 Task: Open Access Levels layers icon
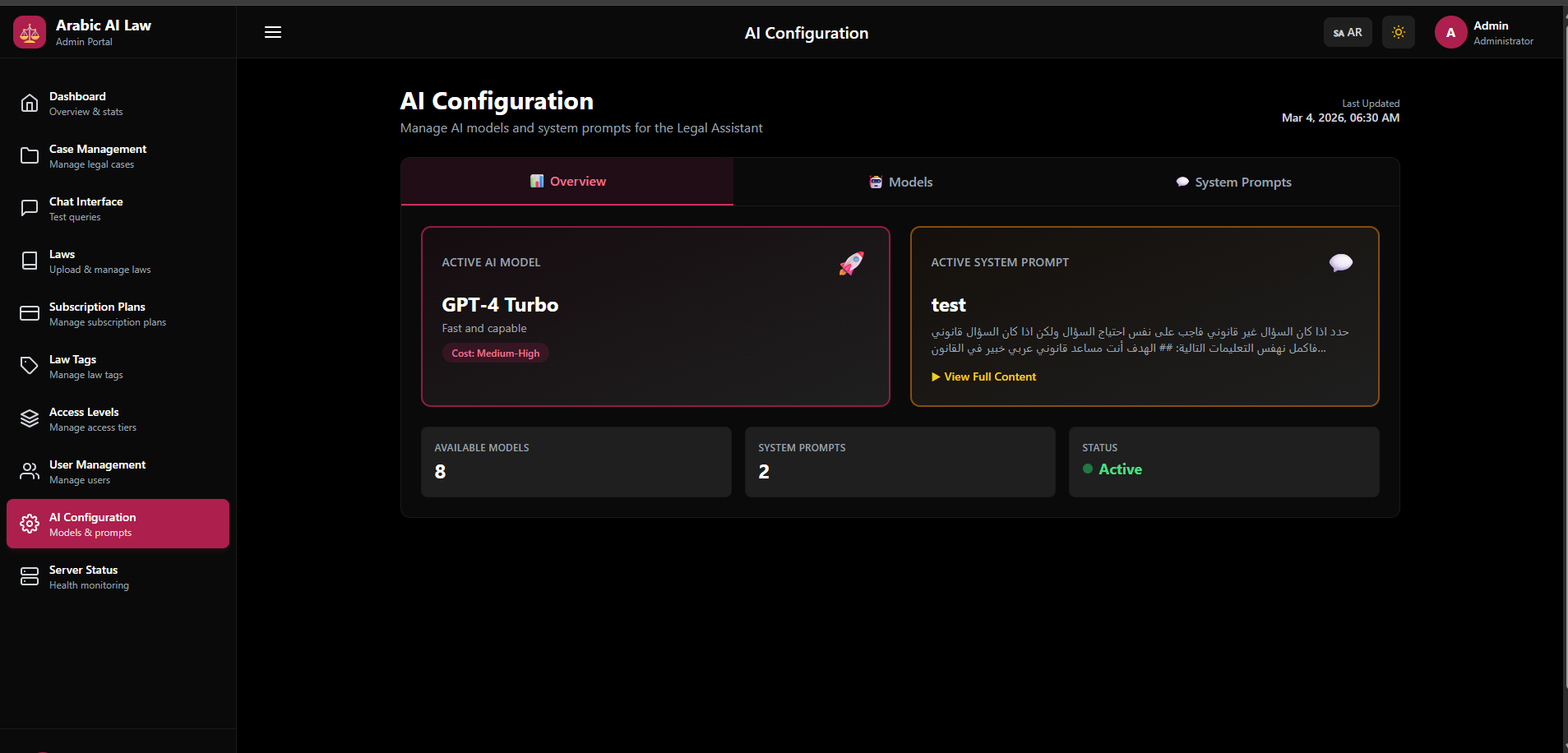(x=30, y=419)
